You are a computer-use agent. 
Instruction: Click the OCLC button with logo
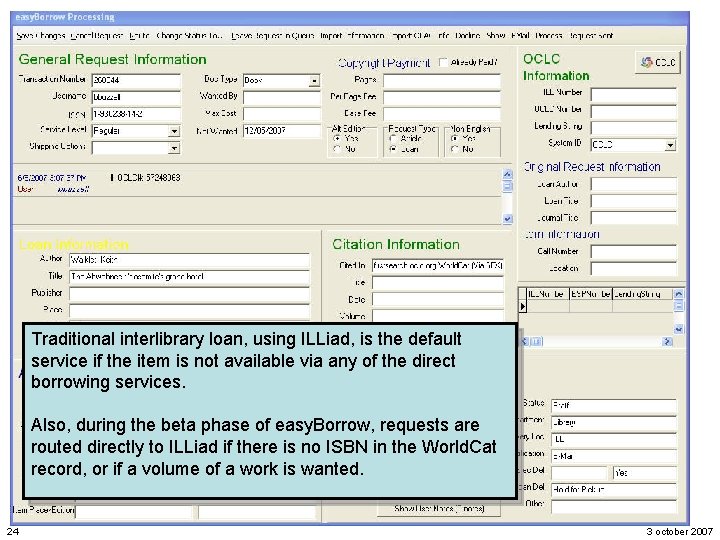pos(657,62)
